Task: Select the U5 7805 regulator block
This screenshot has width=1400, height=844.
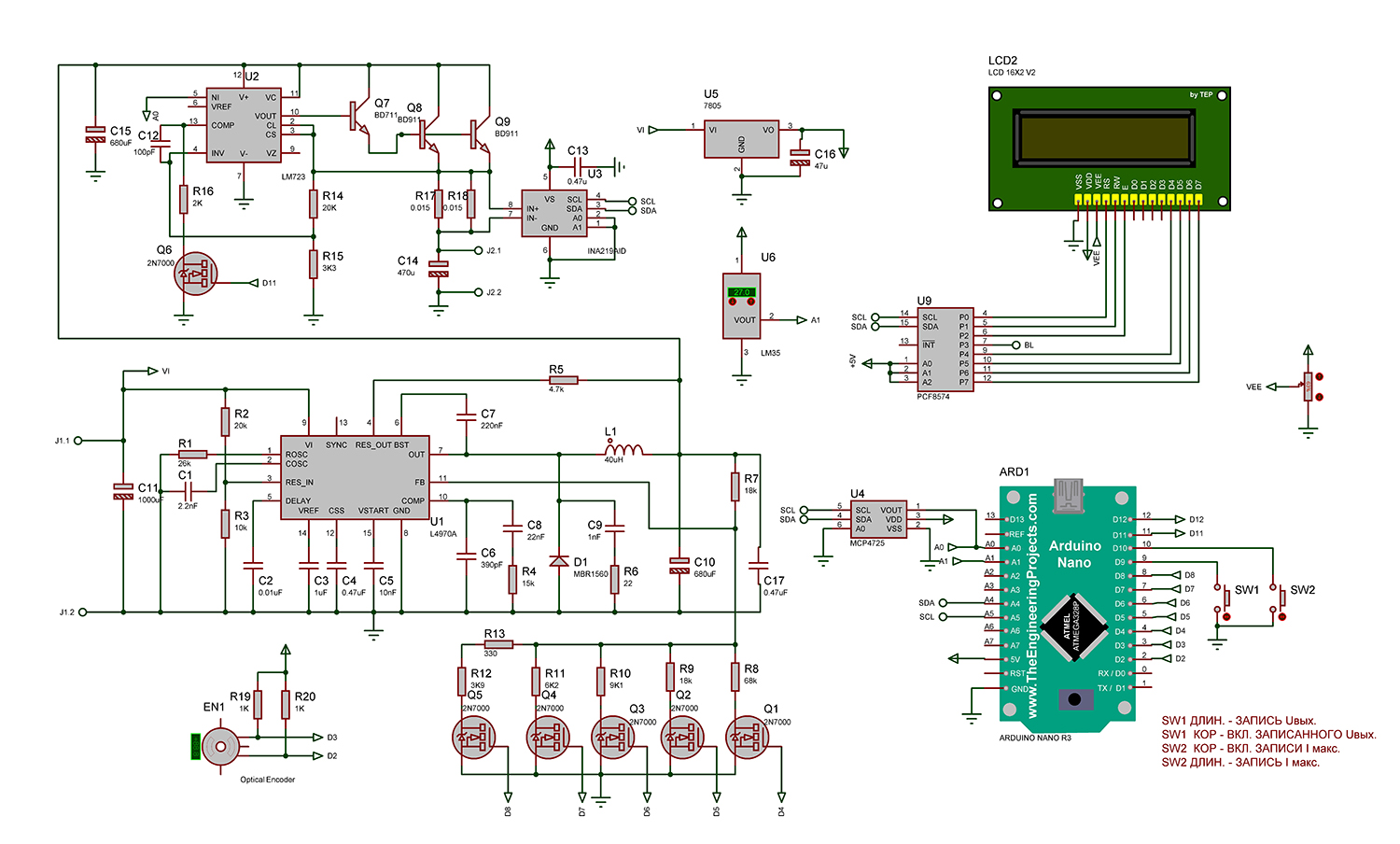Action: (x=741, y=138)
